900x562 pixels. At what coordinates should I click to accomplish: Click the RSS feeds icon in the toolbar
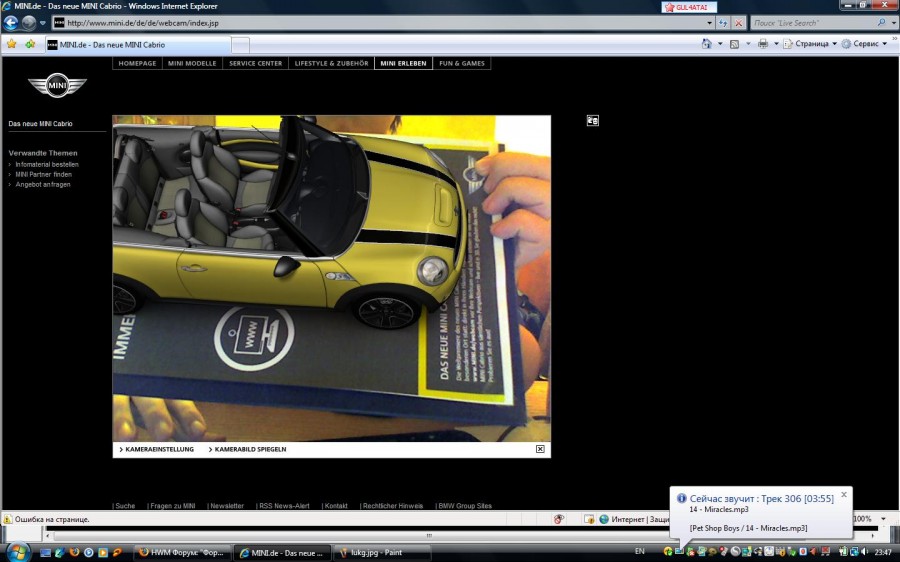click(734, 44)
